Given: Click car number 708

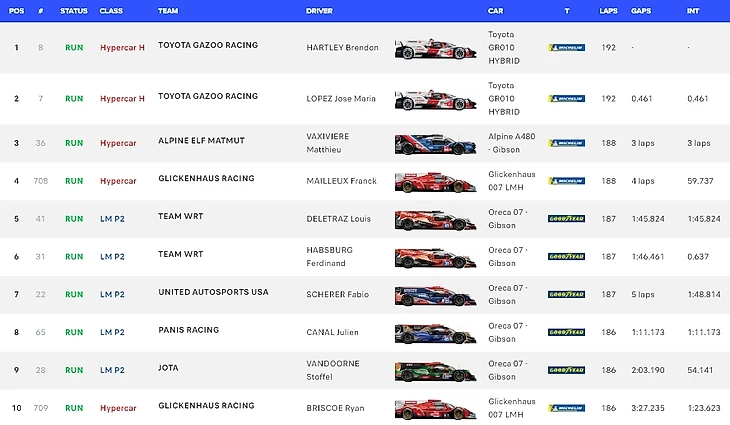Looking at the screenshot, I should 41,181.
